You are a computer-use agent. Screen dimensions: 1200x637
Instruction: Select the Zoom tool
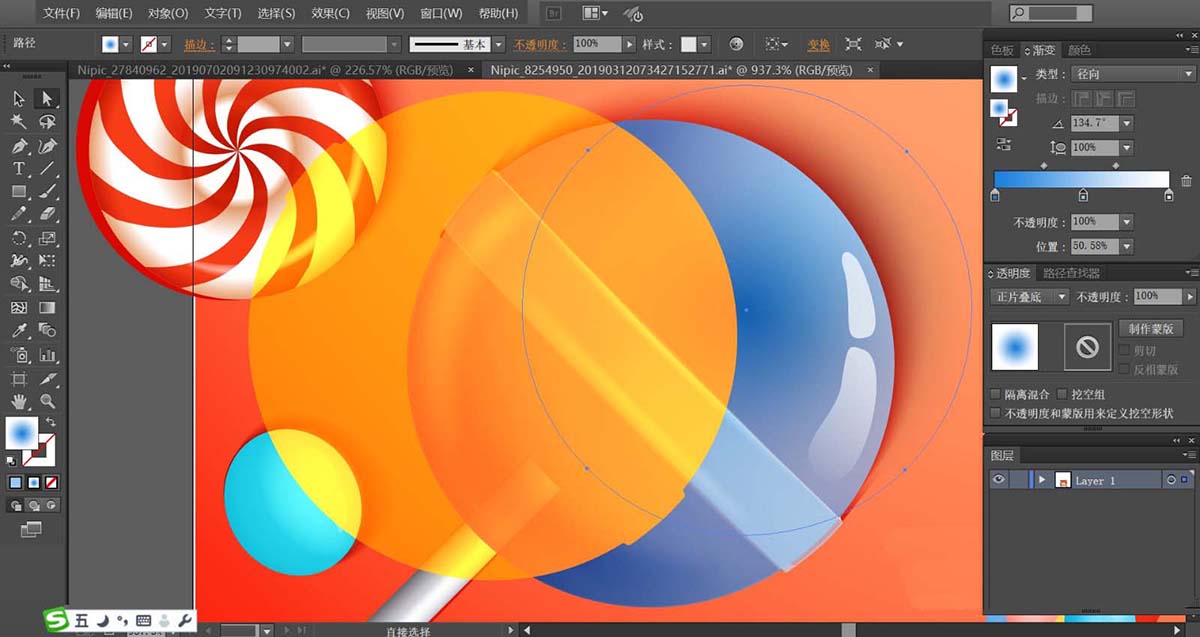(x=47, y=400)
